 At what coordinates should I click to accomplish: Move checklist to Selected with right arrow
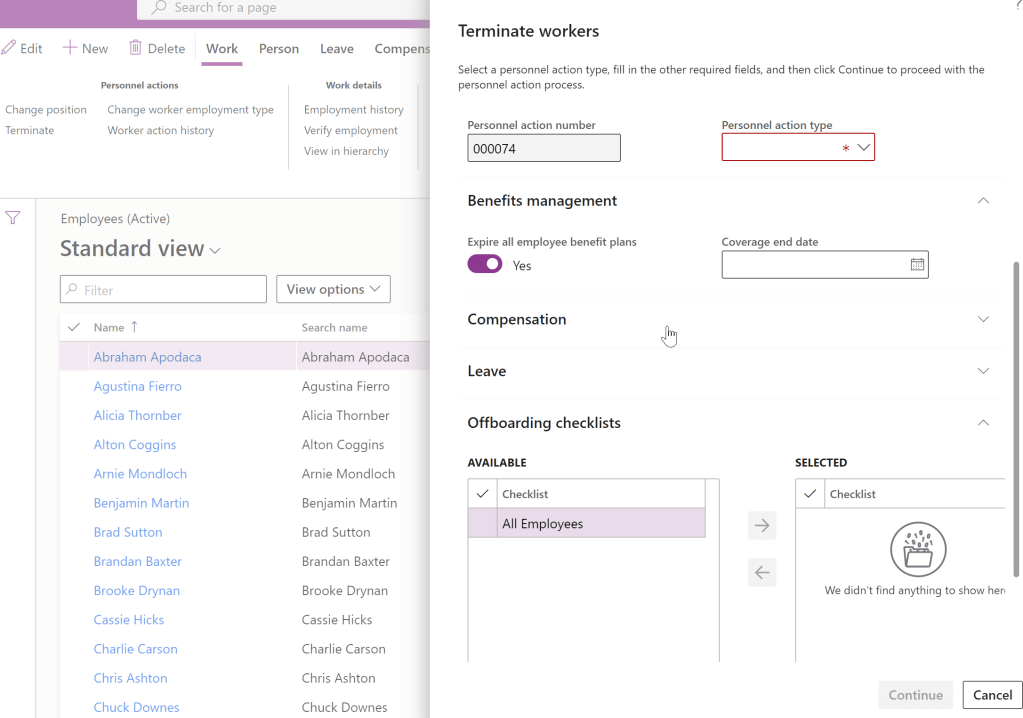(x=762, y=526)
